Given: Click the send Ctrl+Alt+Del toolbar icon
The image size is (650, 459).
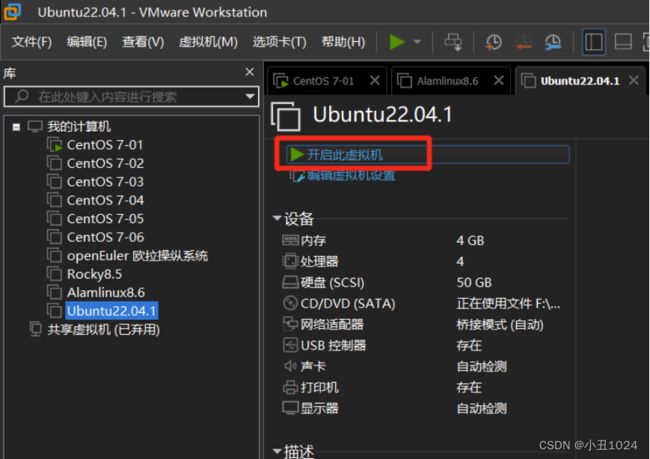Looking at the screenshot, I should [x=453, y=42].
